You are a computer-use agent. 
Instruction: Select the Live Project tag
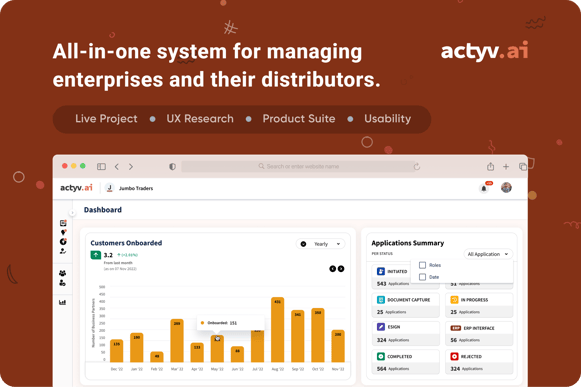pyautogui.click(x=106, y=119)
